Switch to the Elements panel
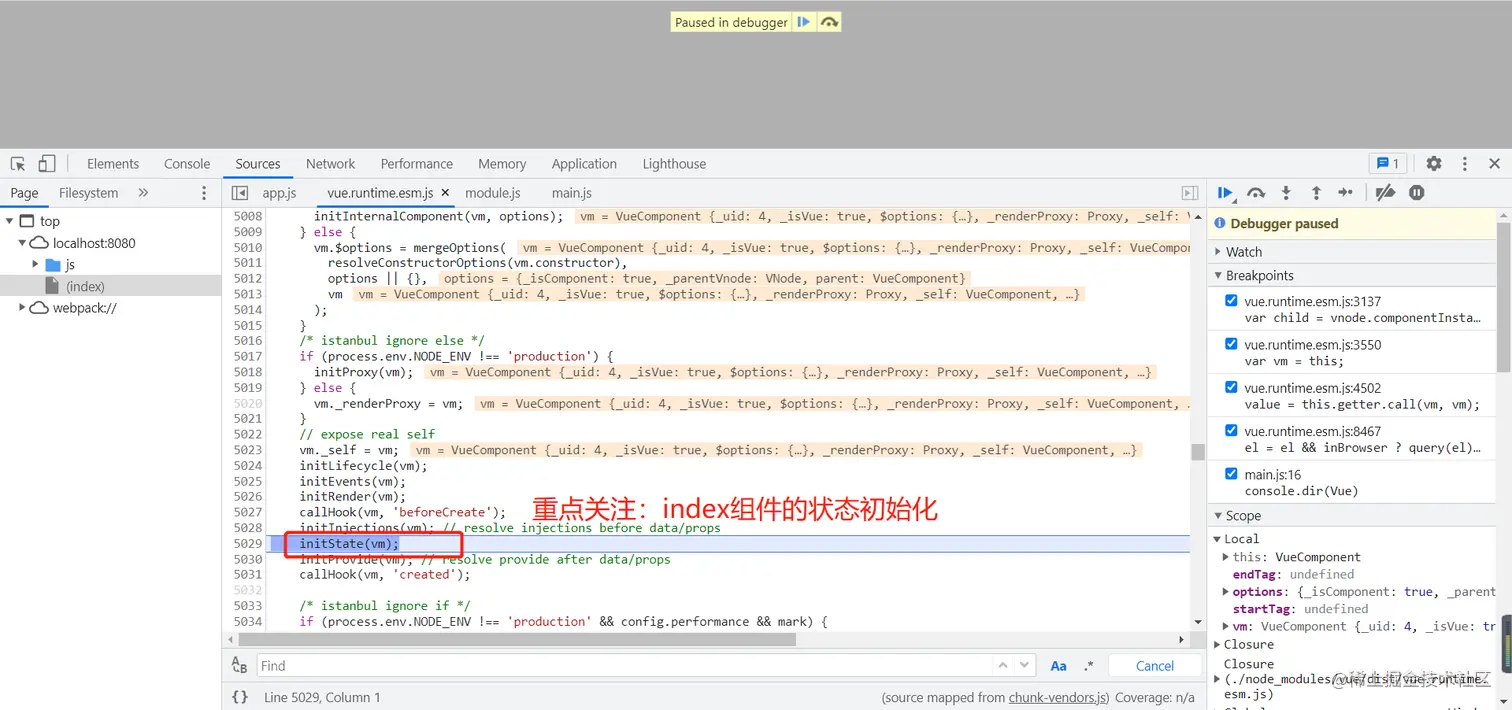The height and width of the screenshot is (710, 1512). click(113, 164)
